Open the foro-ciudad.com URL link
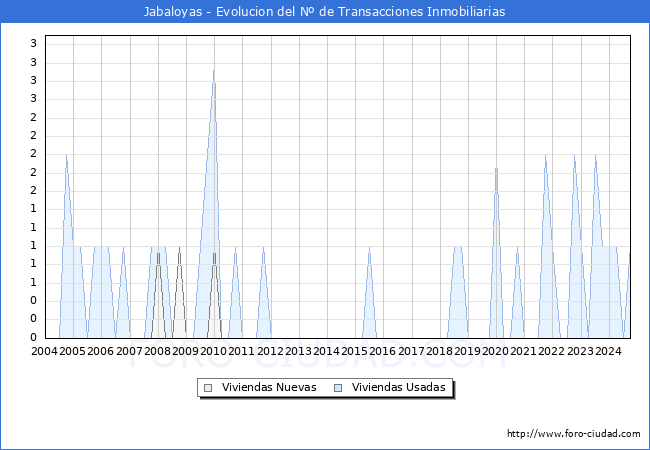650x450 pixels. [x=574, y=433]
